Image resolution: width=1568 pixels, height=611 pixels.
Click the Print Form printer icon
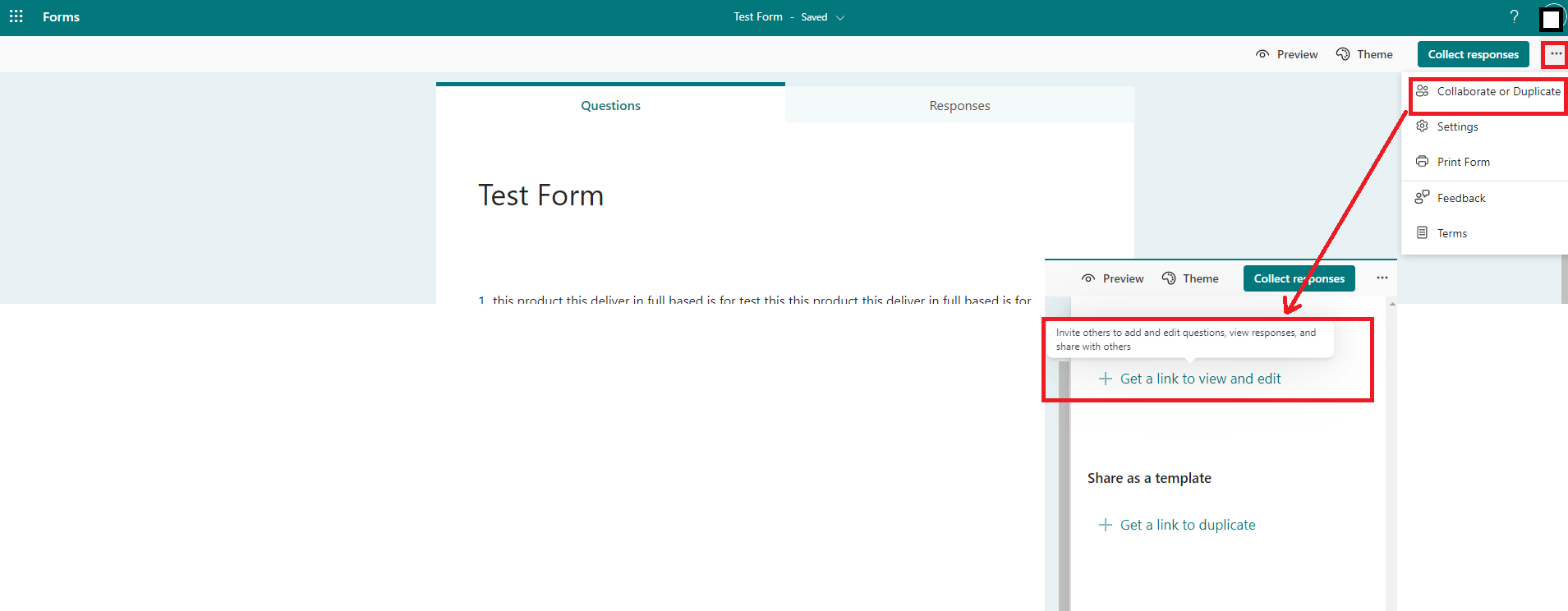(1422, 162)
